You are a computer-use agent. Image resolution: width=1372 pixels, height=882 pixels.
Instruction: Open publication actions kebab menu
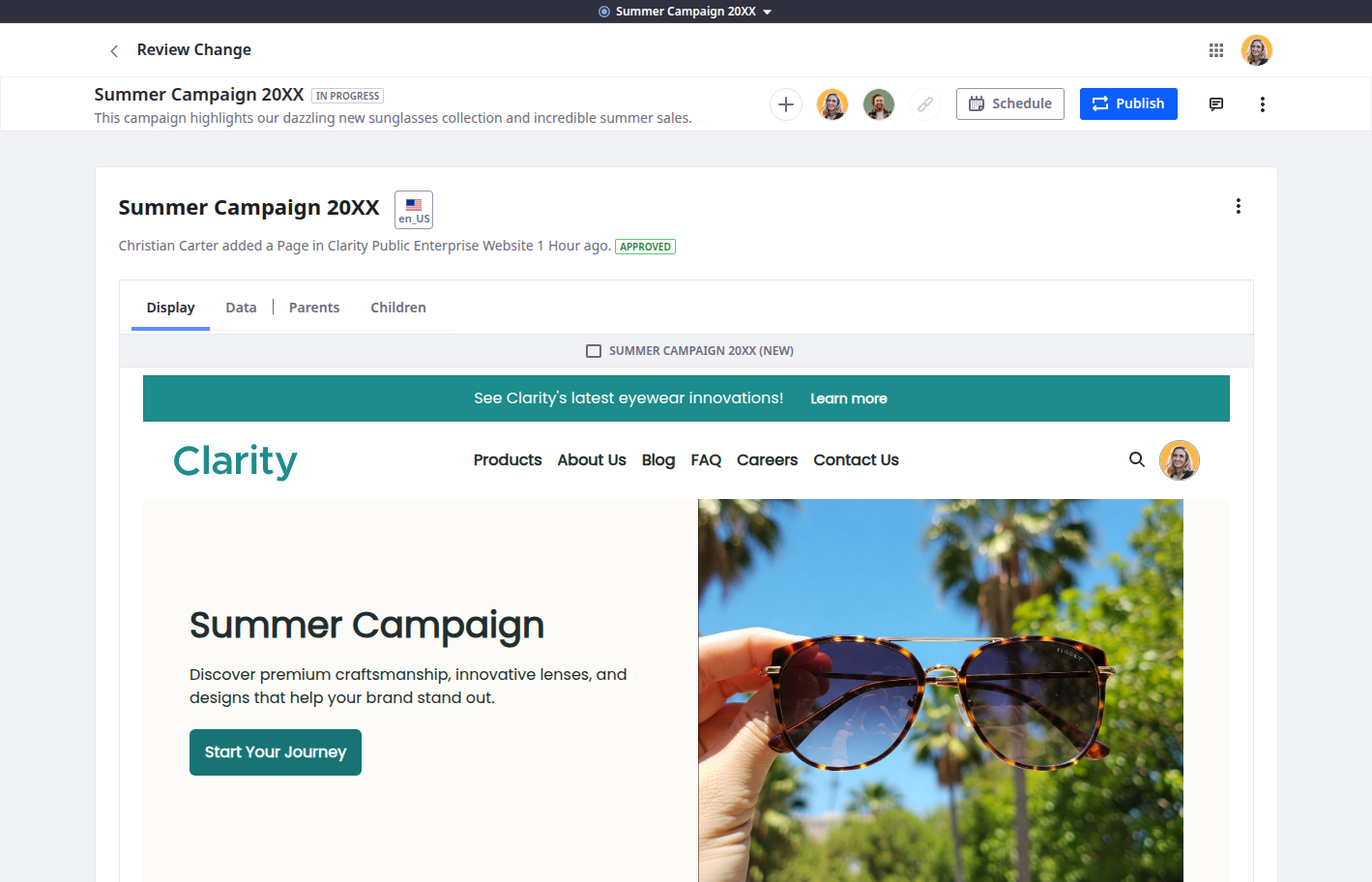coord(1262,104)
